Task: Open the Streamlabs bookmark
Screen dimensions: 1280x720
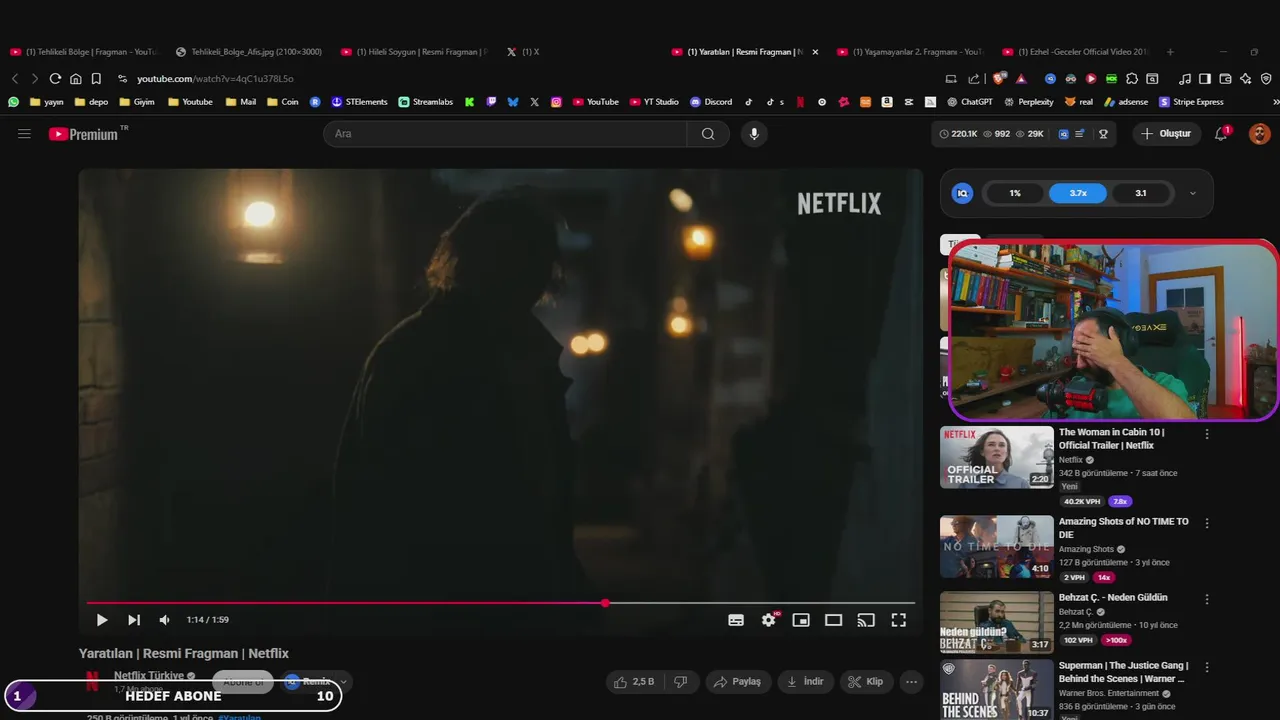Action: 425,102
